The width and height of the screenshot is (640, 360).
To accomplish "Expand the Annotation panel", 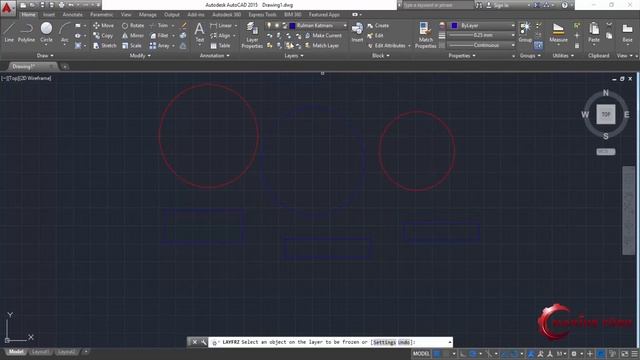I will pyautogui.click(x=215, y=56).
